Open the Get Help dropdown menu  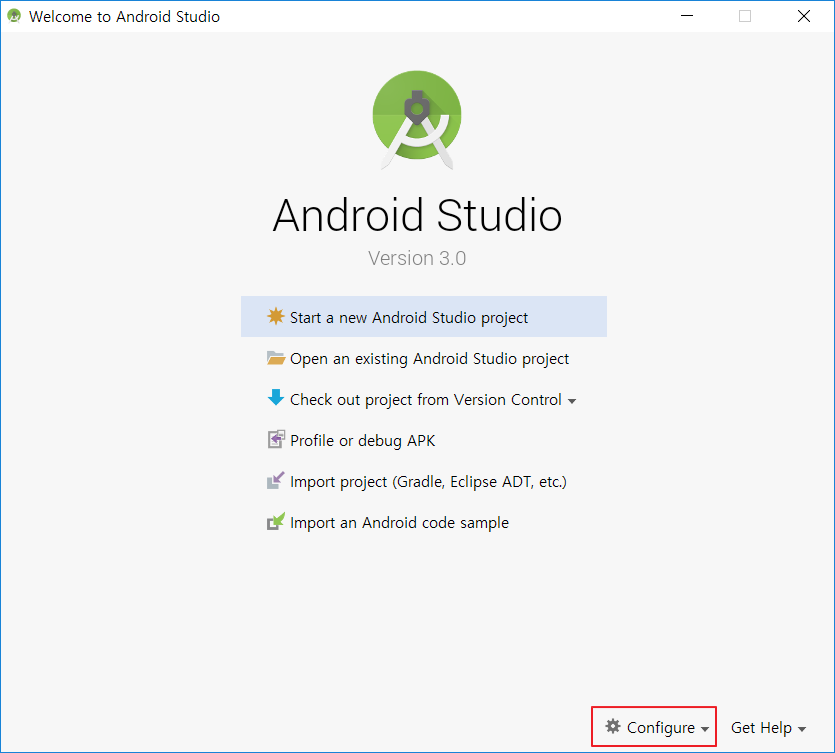pos(768,727)
